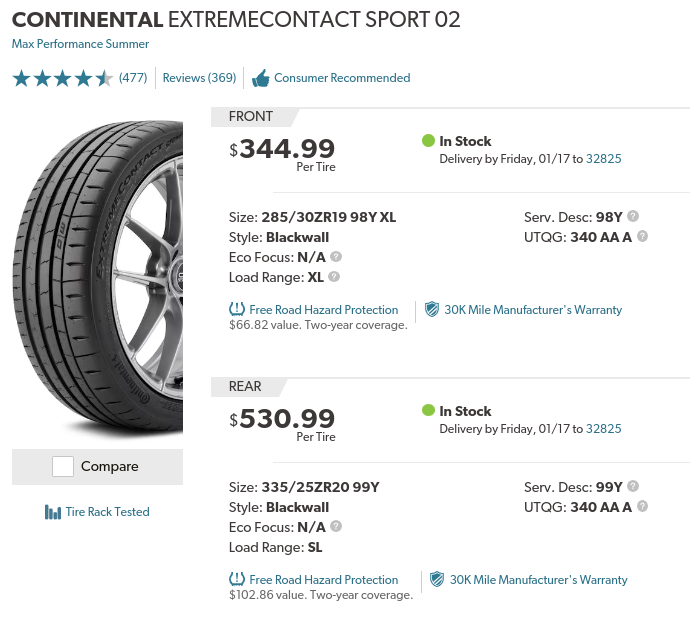Click front tire Eco Focus help icon
The height and width of the screenshot is (618, 690).
click(336, 257)
